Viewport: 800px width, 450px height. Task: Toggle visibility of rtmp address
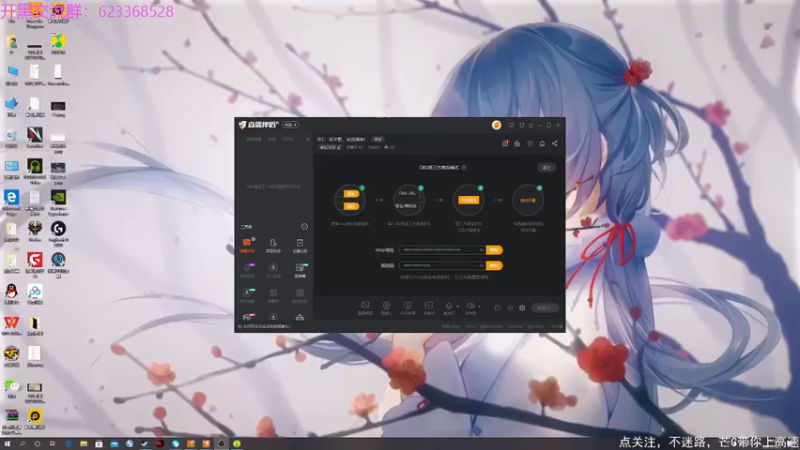(481, 250)
